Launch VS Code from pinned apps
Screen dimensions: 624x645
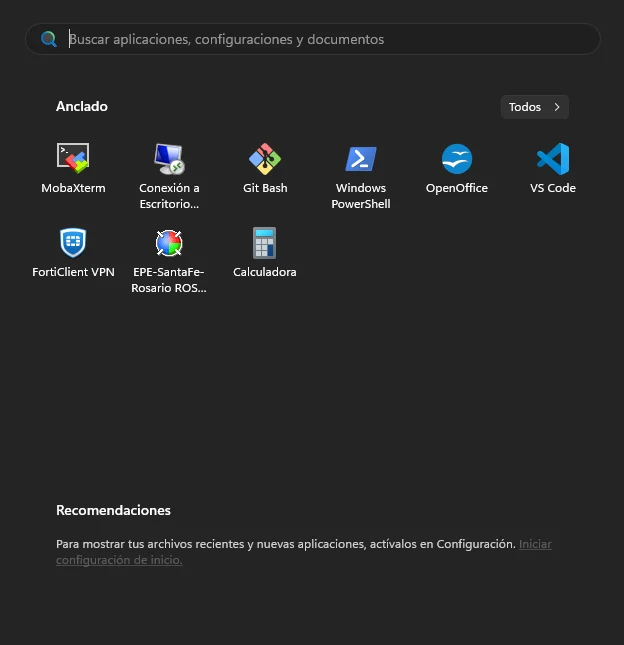(553, 159)
